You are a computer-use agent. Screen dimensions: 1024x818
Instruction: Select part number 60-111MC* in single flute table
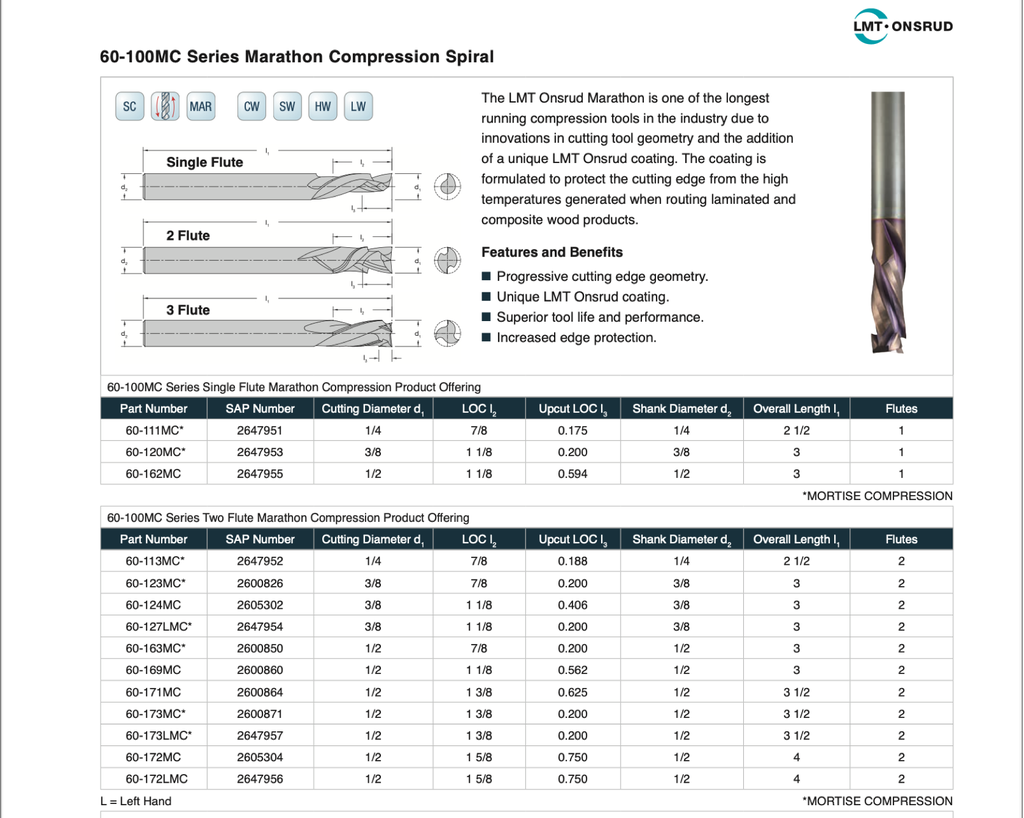click(154, 431)
